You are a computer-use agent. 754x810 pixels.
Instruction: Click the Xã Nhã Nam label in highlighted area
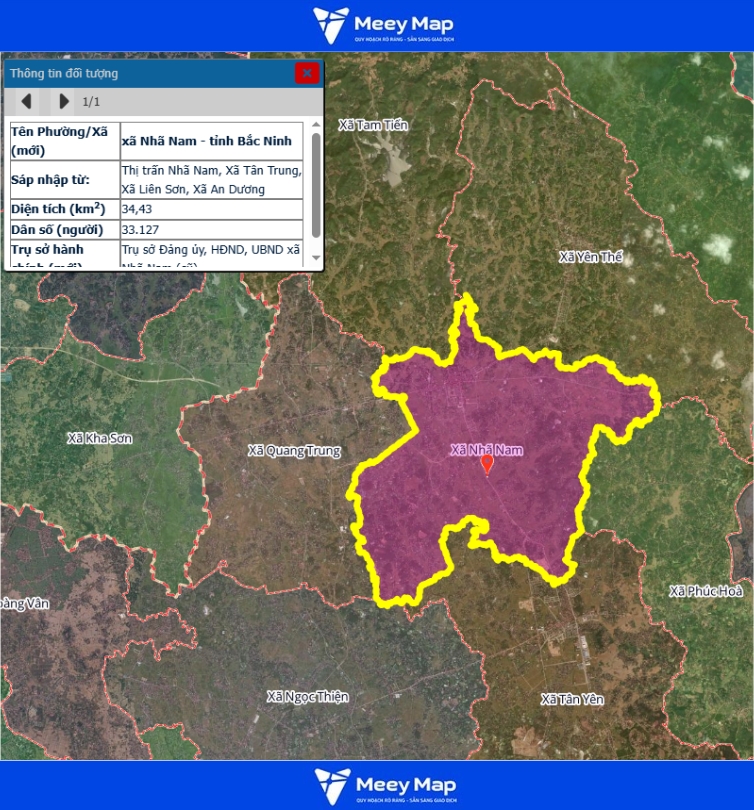[486, 450]
